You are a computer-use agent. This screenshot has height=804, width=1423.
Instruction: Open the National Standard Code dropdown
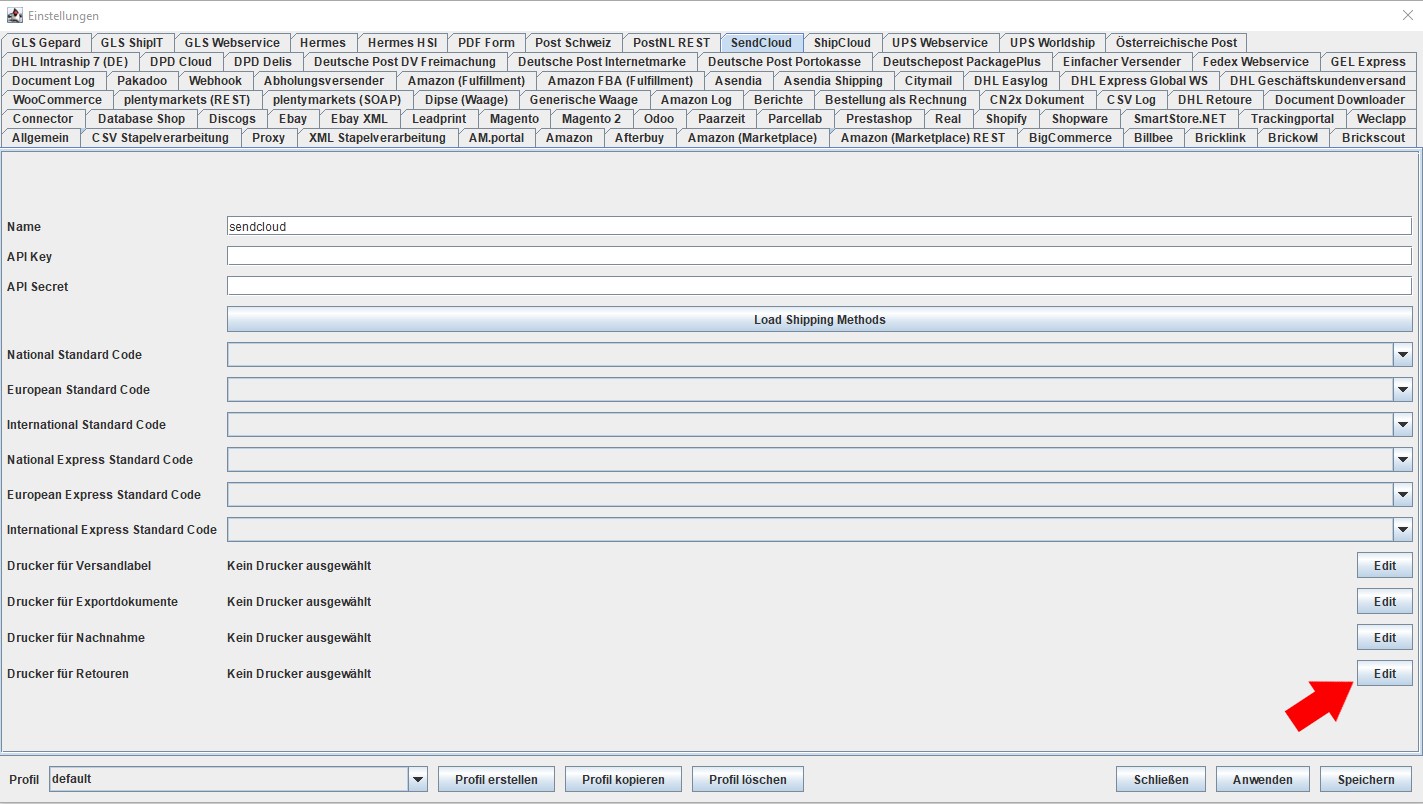[1403, 355]
